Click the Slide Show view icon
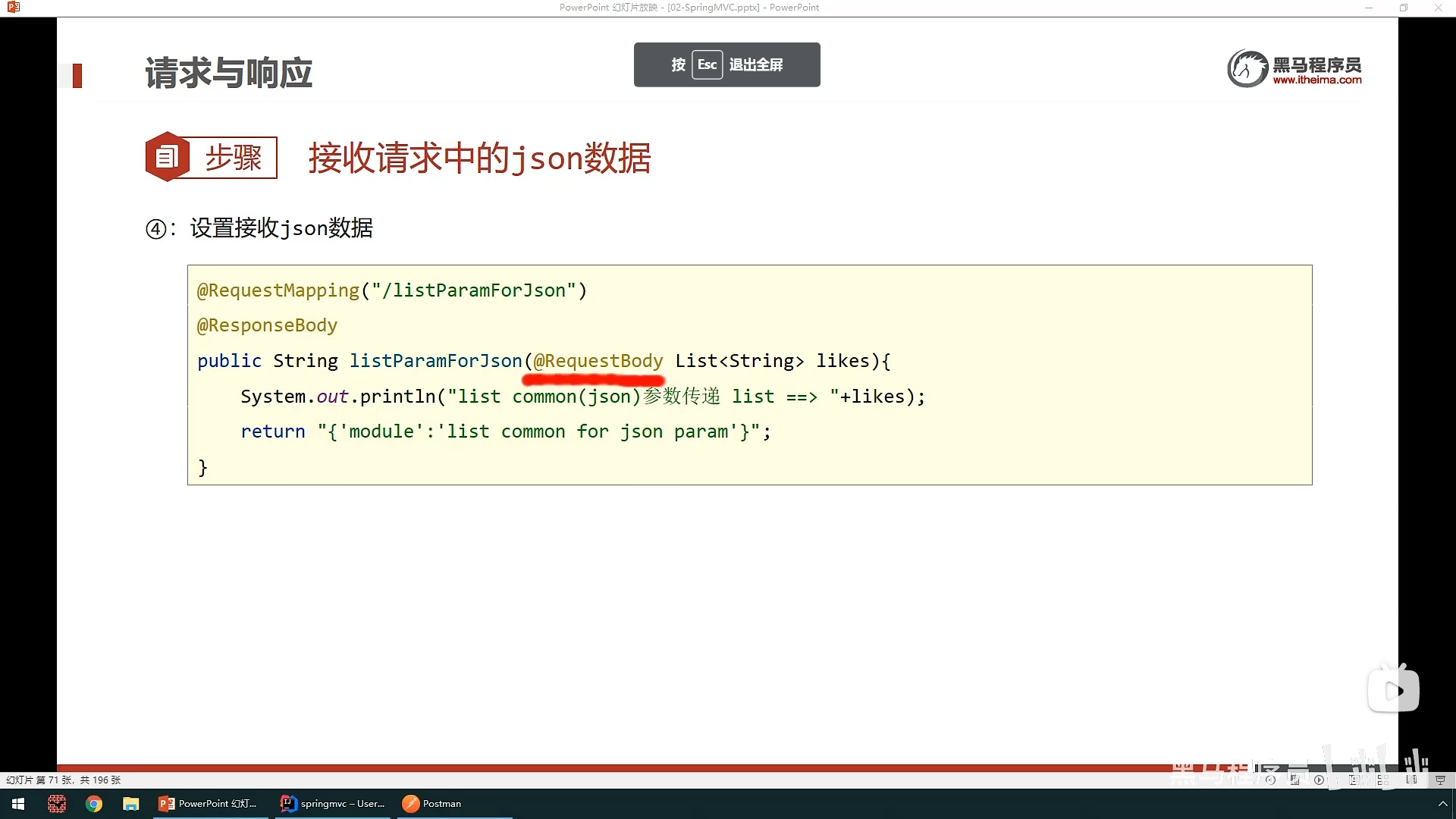 [1440, 780]
